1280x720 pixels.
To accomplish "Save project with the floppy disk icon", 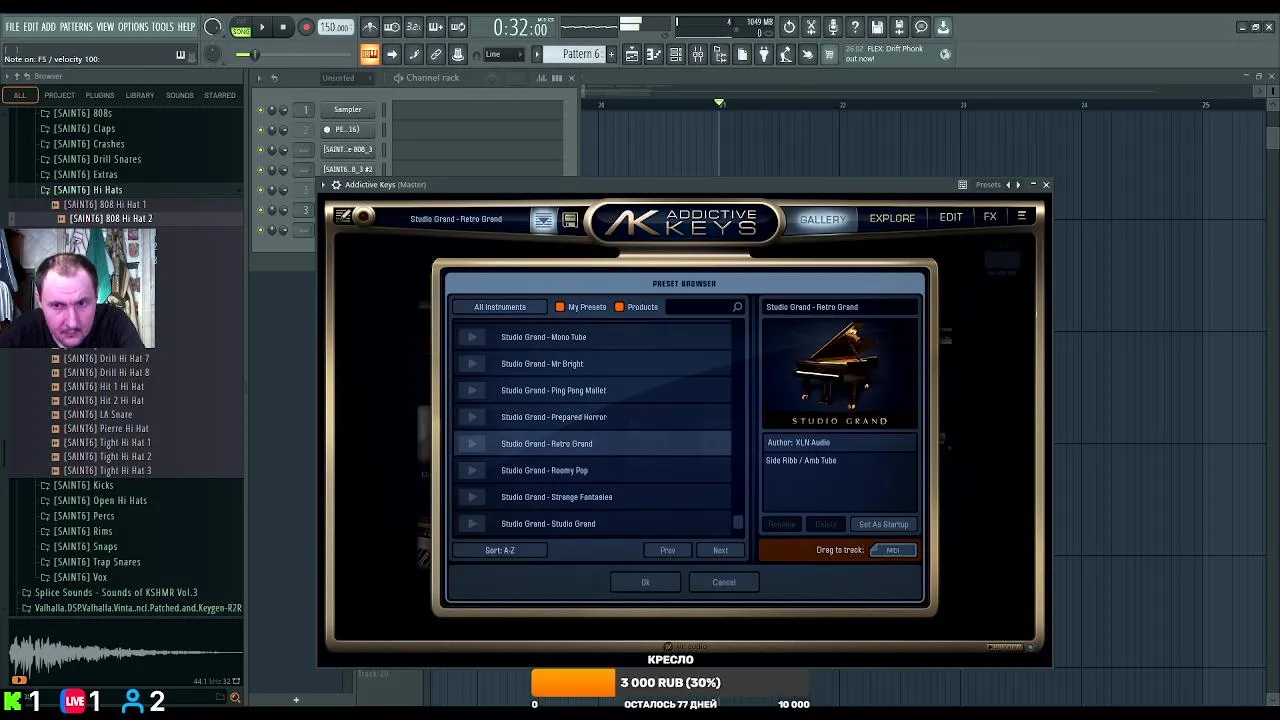I will click(877, 28).
